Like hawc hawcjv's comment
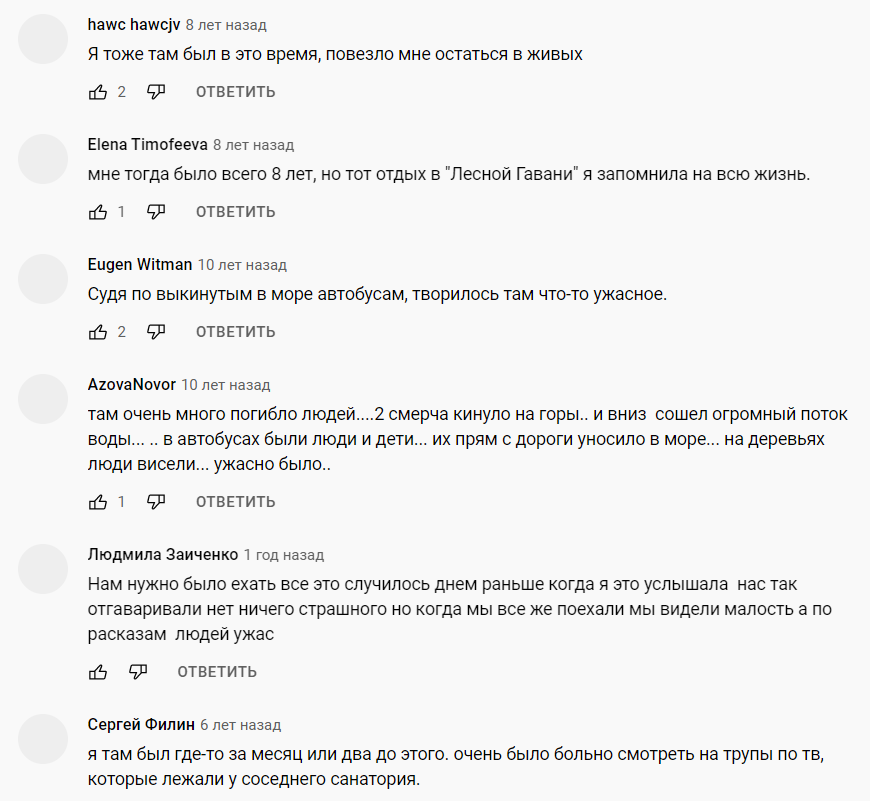Screen dimensions: 870x801 coord(98,92)
